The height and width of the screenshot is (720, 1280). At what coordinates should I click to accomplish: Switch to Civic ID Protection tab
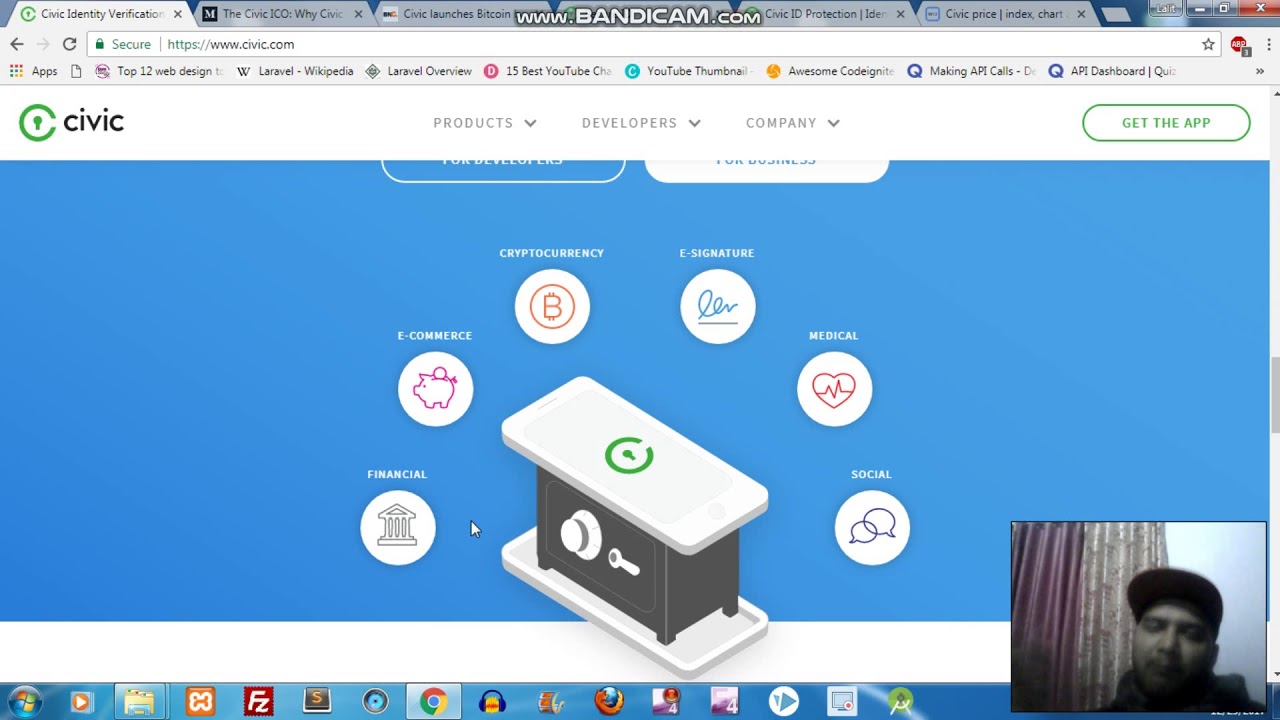(825, 14)
